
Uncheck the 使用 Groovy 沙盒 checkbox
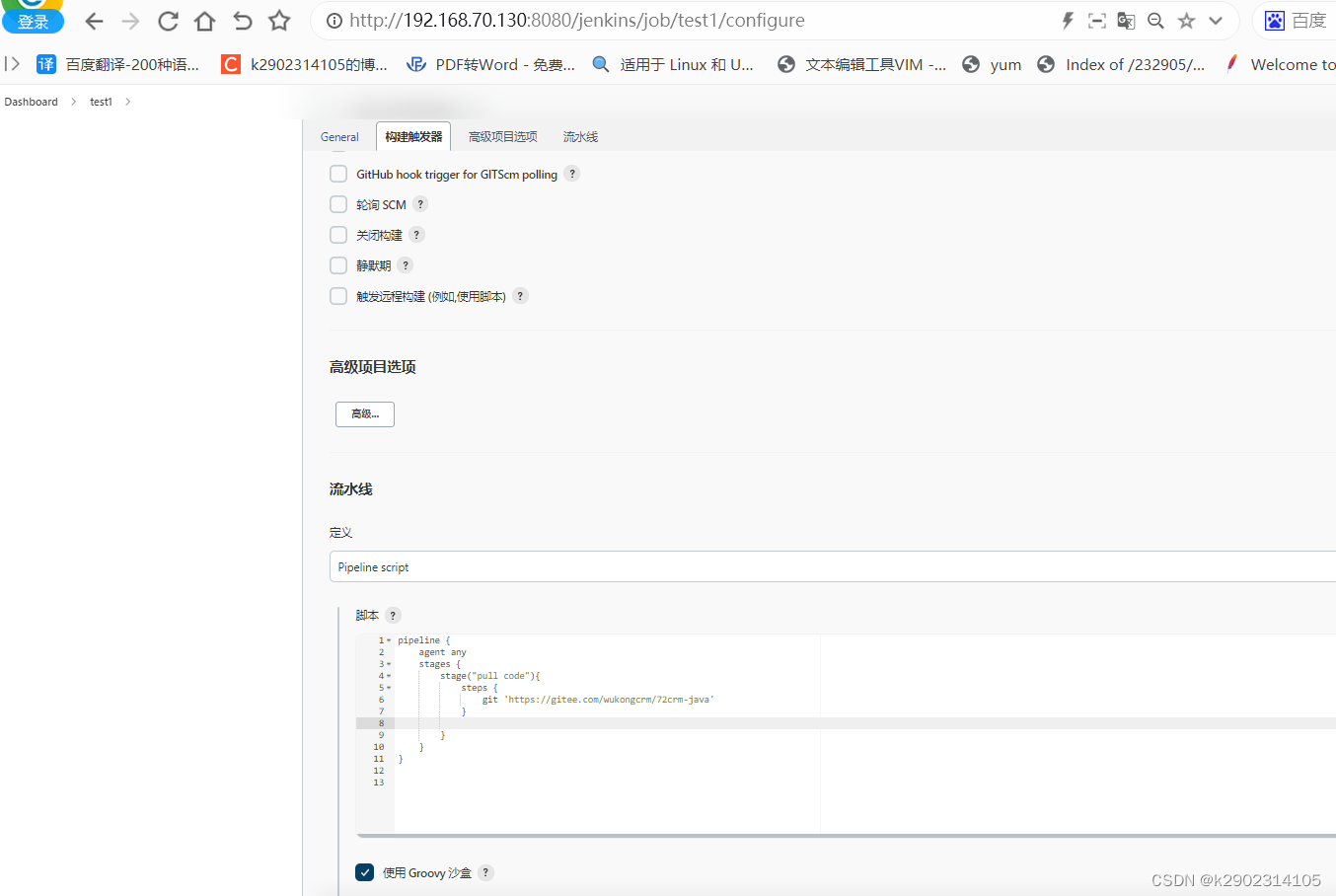coord(364,872)
